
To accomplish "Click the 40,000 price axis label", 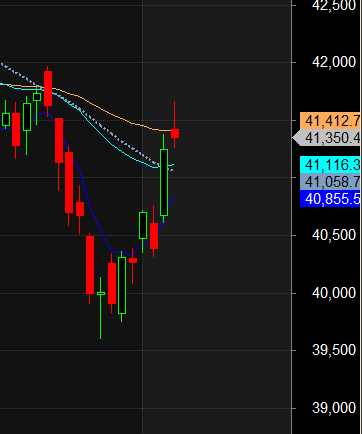I will pyautogui.click(x=334, y=293).
